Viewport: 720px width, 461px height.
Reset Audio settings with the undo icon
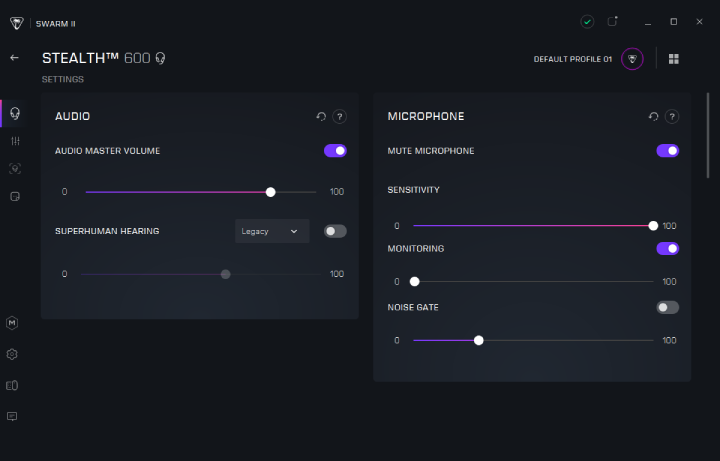(x=321, y=117)
